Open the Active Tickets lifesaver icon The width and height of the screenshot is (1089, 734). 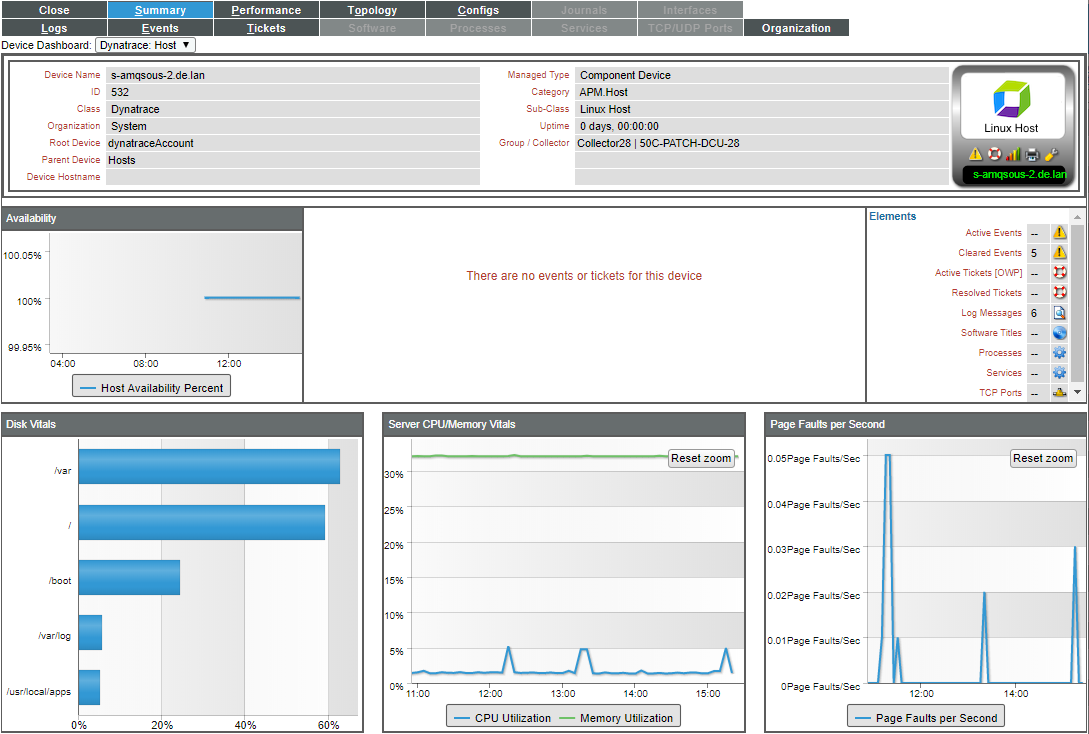pos(1059,273)
